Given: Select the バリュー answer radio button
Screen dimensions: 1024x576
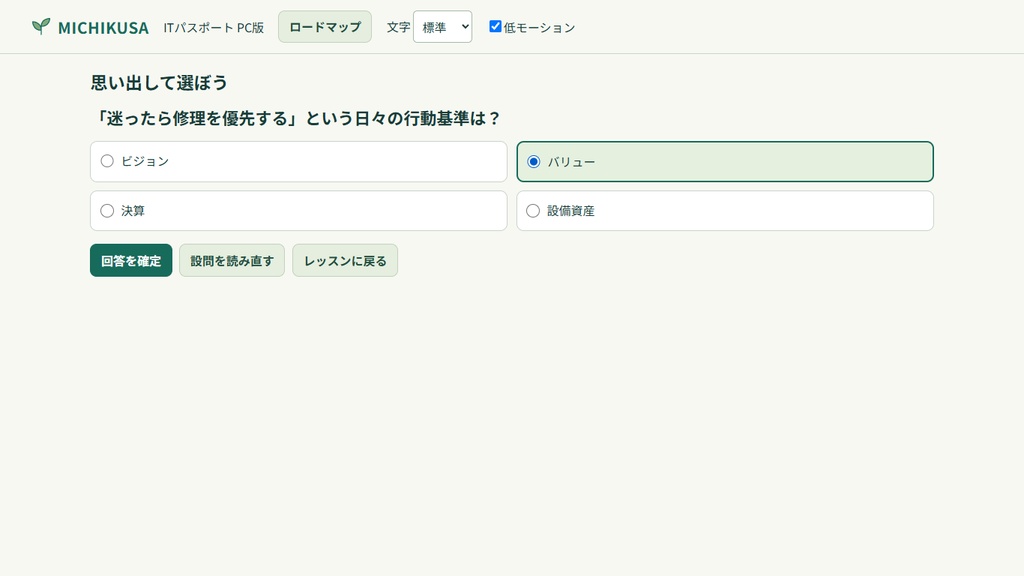Looking at the screenshot, I should click(534, 161).
